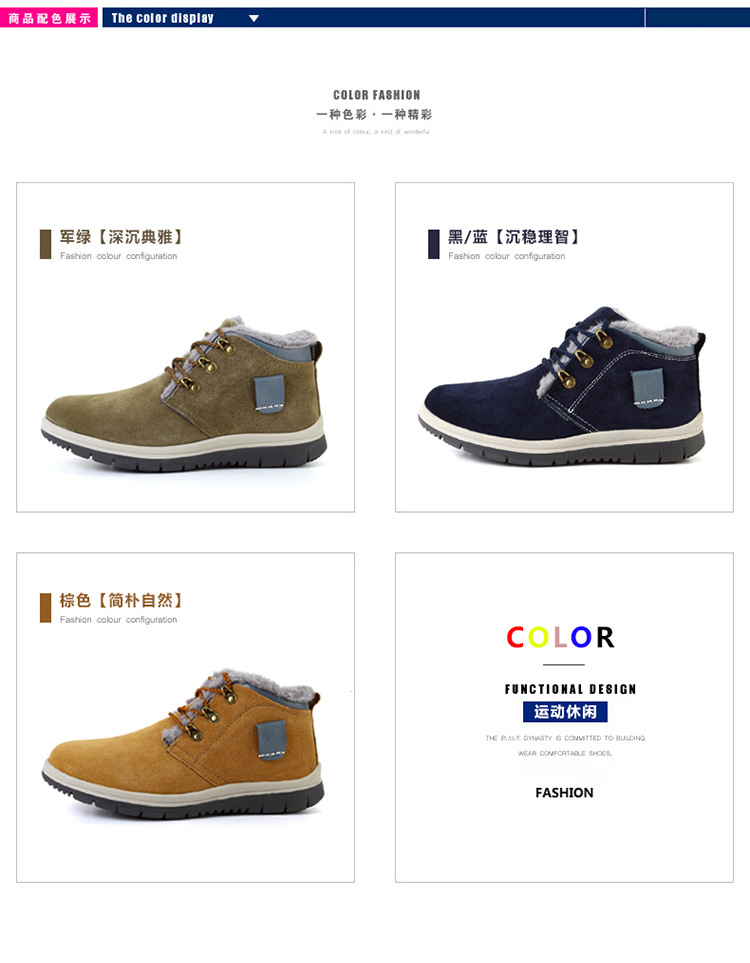Image resolution: width=750 pixels, height=963 pixels.
Task: Click the blue tag badge on green shoe
Action: 270,394
